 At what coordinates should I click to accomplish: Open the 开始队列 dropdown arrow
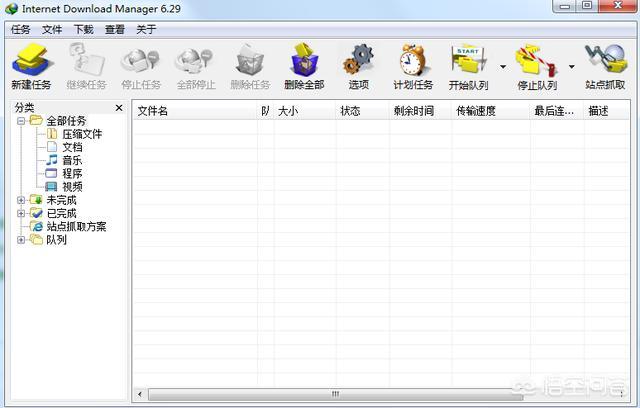pos(503,67)
